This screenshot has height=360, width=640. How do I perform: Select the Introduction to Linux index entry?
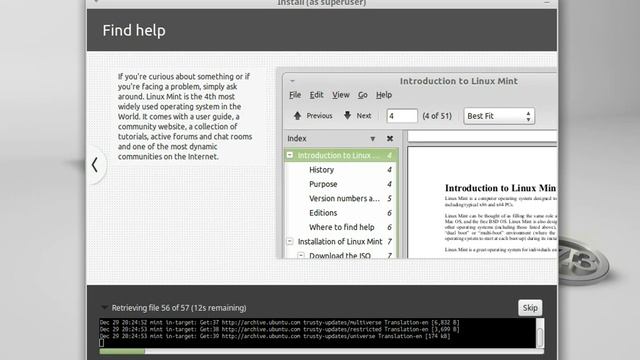[x=341, y=156]
